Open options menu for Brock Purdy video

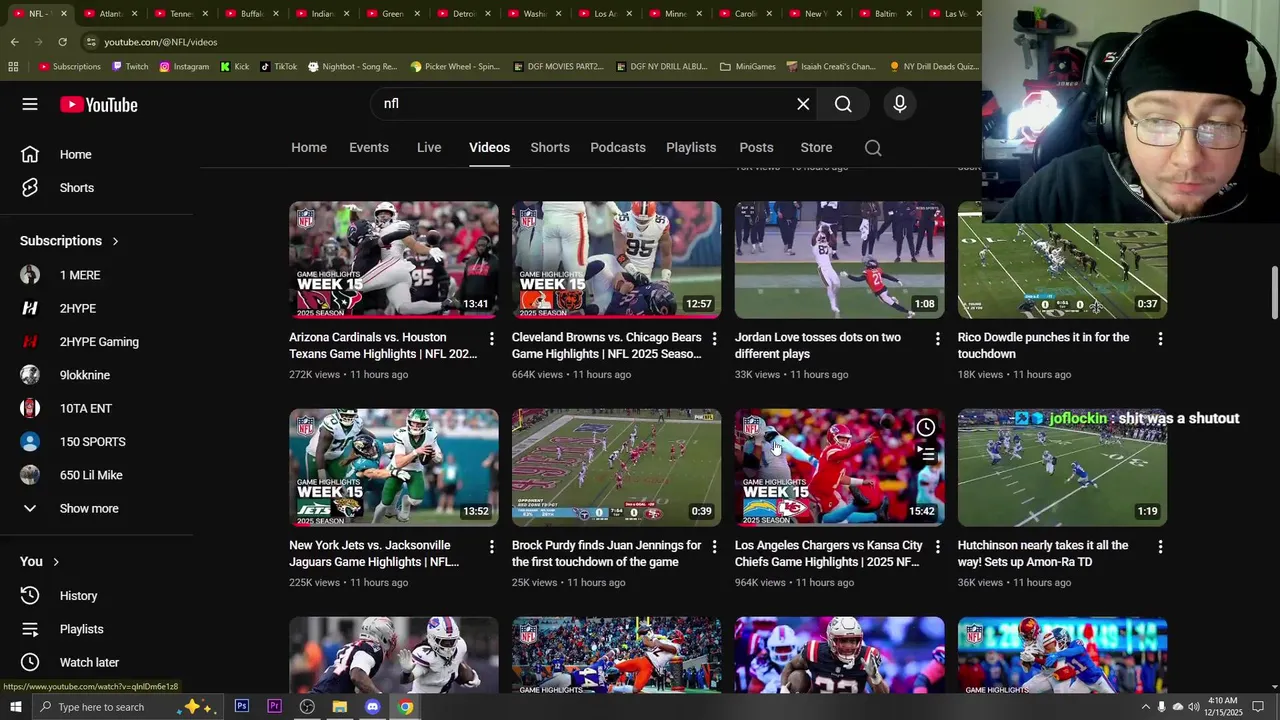click(714, 547)
